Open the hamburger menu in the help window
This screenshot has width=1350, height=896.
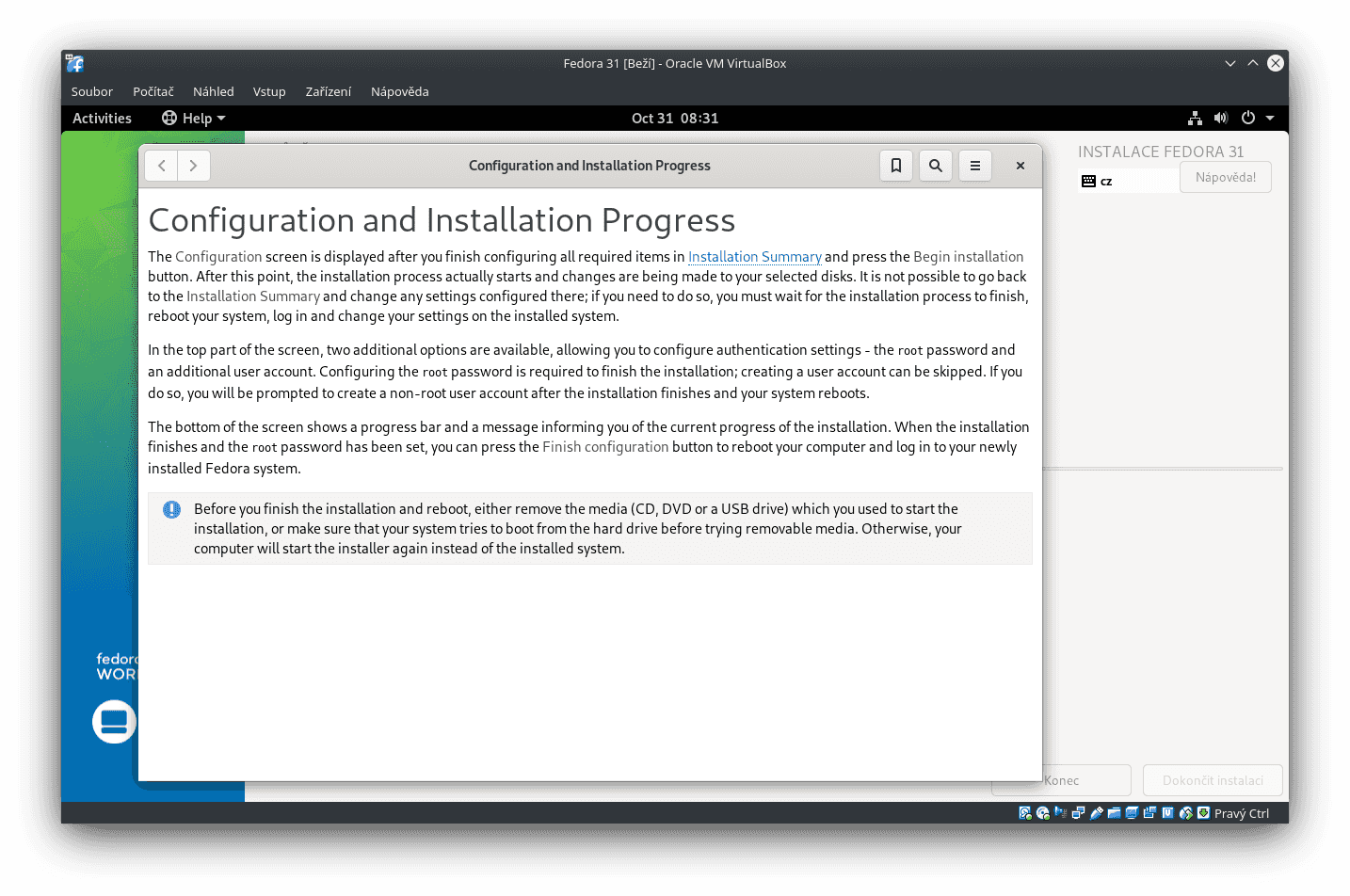[974, 165]
